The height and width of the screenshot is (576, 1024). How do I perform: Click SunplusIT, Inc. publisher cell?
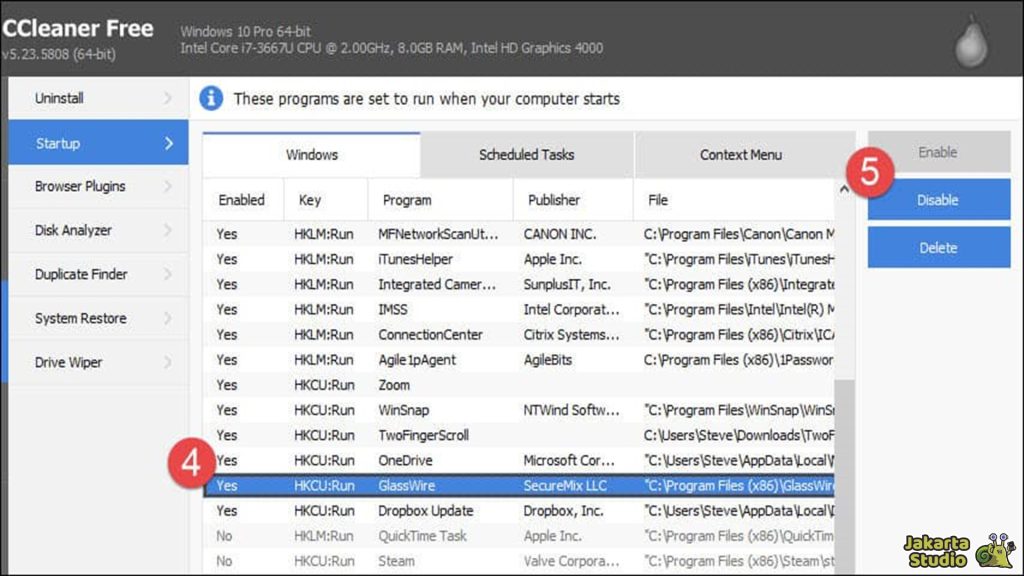[567, 284]
